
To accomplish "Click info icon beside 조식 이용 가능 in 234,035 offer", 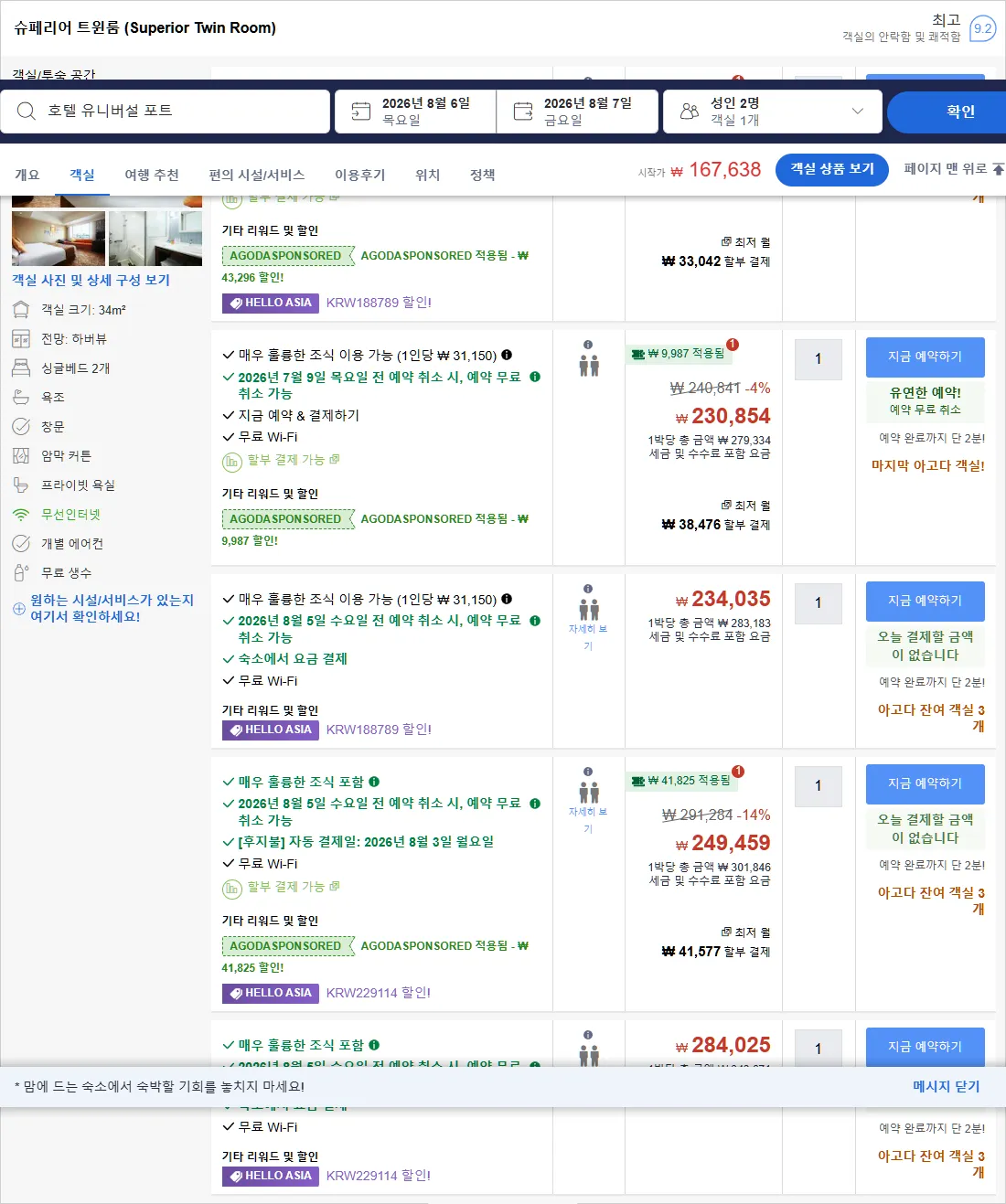I will tap(507, 599).
